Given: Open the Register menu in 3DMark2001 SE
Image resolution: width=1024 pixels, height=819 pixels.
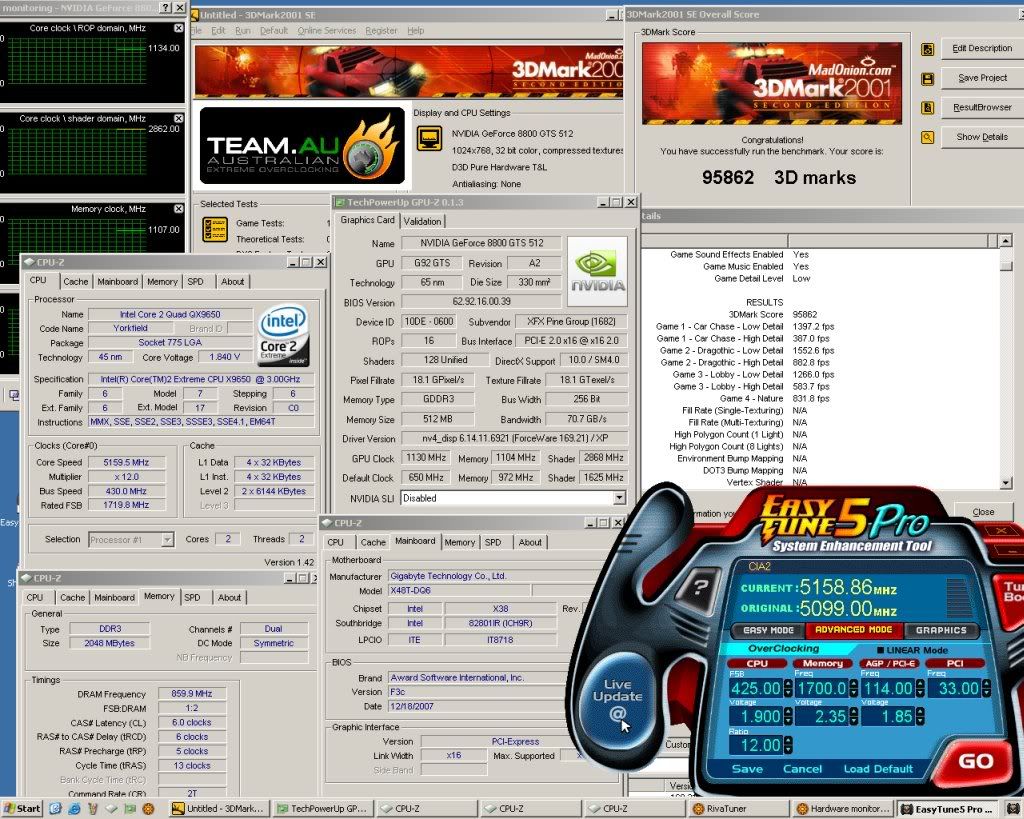Looking at the screenshot, I should click(381, 31).
